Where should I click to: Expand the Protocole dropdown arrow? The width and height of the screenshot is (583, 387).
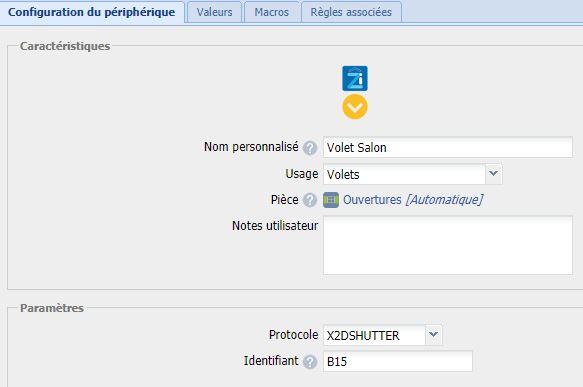pos(434,335)
